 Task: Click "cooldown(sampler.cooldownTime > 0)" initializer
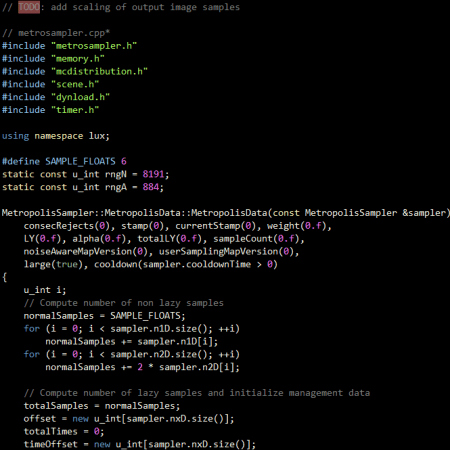(x=186, y=264)
